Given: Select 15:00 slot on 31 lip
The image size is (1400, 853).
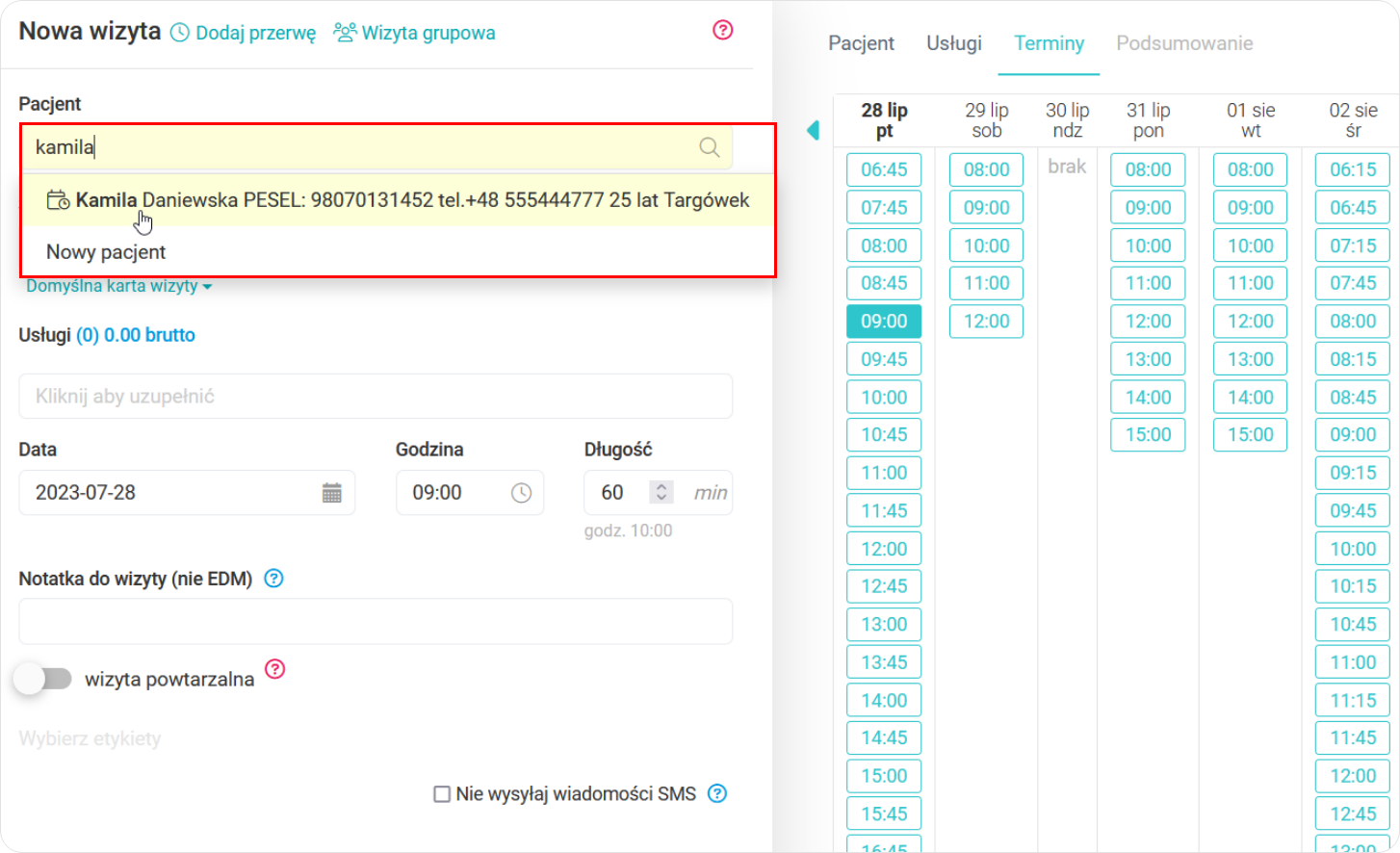Looking at the screenshot, I should [x=1148, y=435].
